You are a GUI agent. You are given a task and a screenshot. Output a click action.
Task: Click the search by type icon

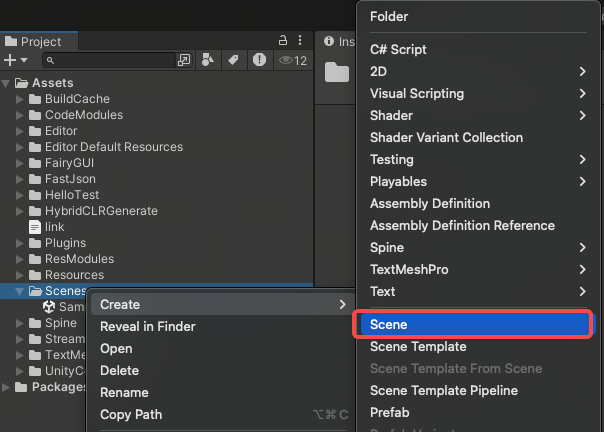[x=208, y=60]
